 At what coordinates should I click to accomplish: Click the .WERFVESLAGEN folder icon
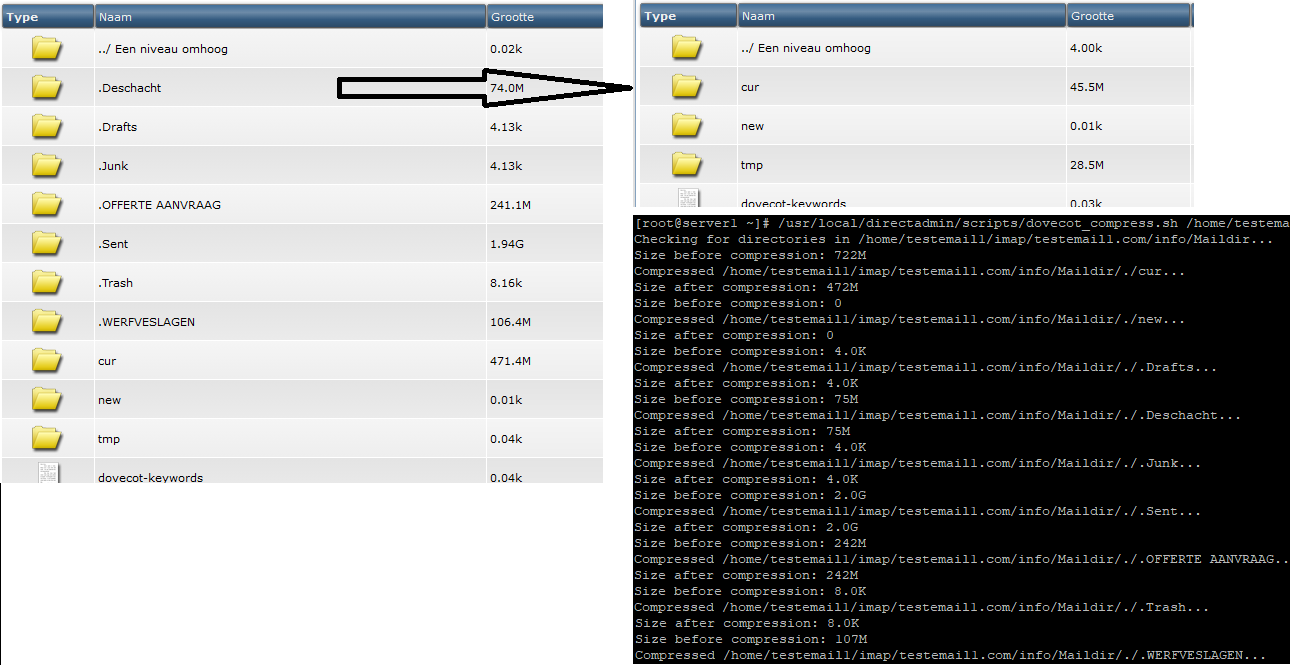click(46, 321)
